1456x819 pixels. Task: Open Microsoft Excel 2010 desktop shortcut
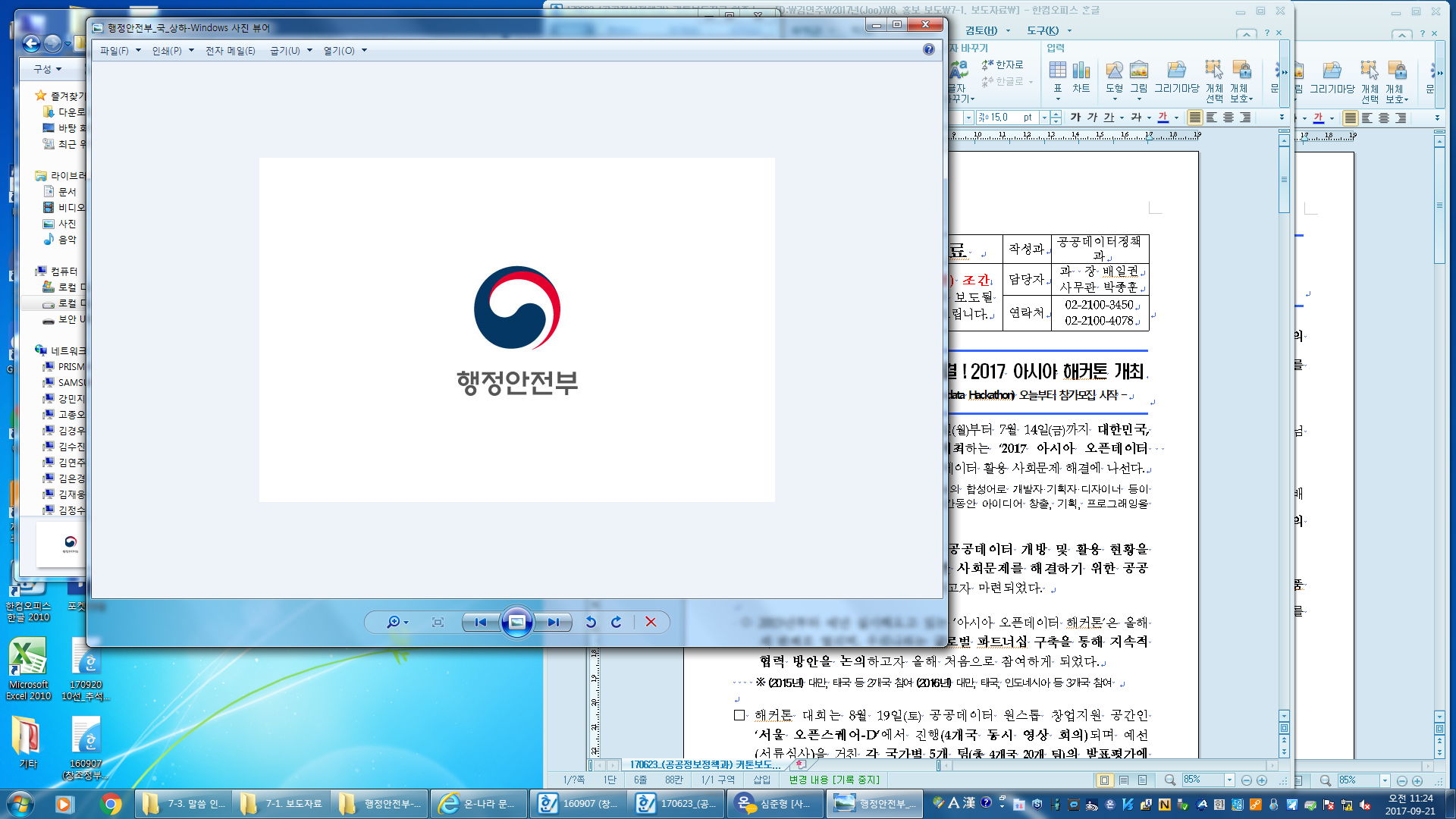pos(28,667)
